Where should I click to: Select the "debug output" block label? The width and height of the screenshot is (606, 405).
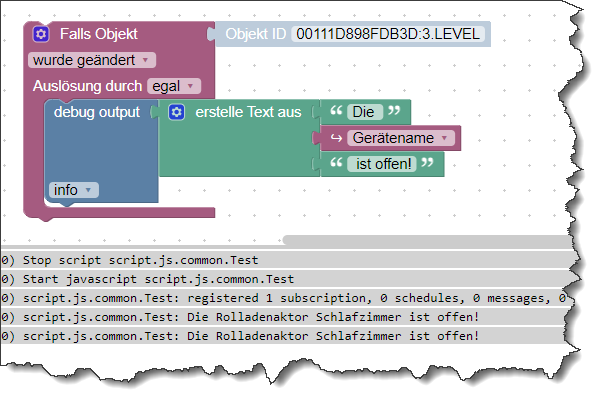[x=96, y=112]
